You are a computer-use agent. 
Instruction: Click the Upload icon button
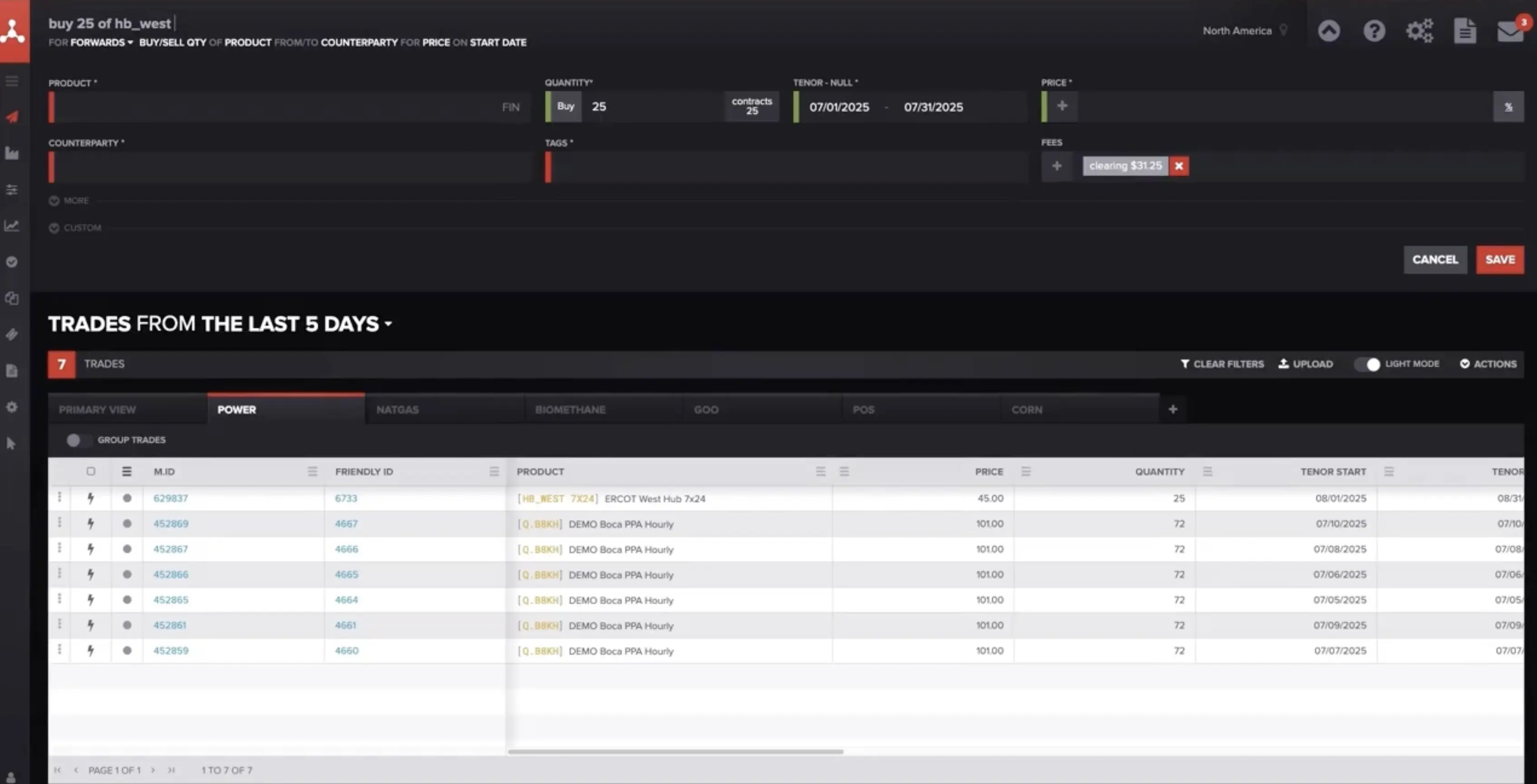[x=1306, y=364]
